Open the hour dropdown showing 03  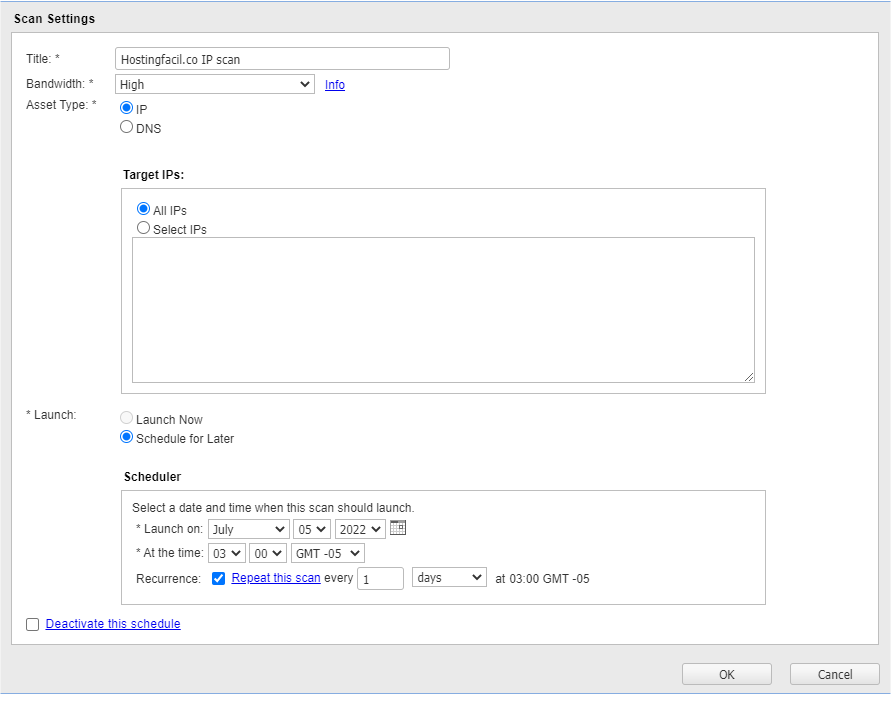226,553
